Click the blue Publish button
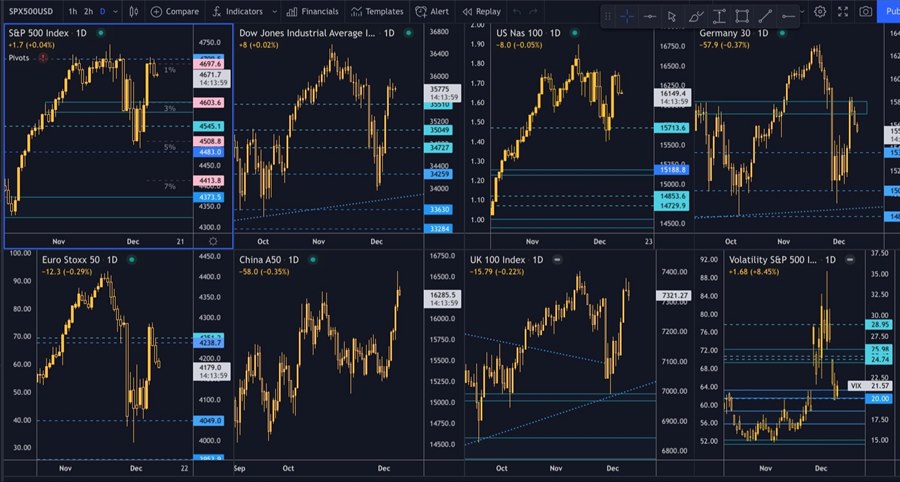 tap(889, 11)
